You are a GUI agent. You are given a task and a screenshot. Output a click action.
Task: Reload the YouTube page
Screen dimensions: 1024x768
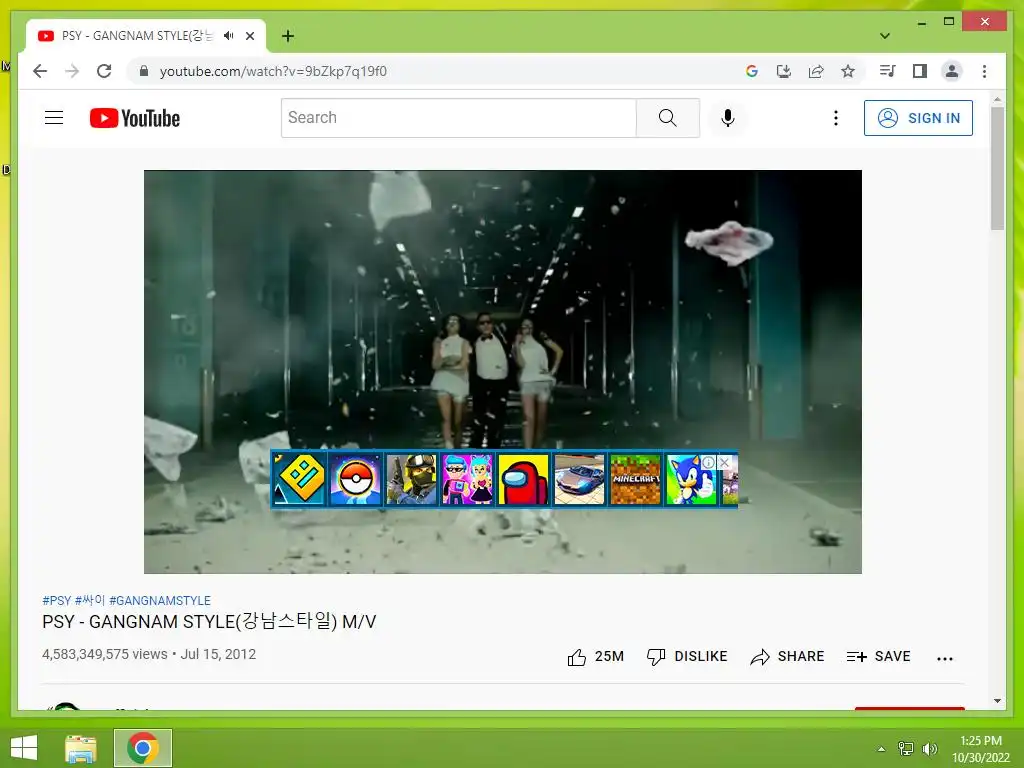click(x=104, y=71)
